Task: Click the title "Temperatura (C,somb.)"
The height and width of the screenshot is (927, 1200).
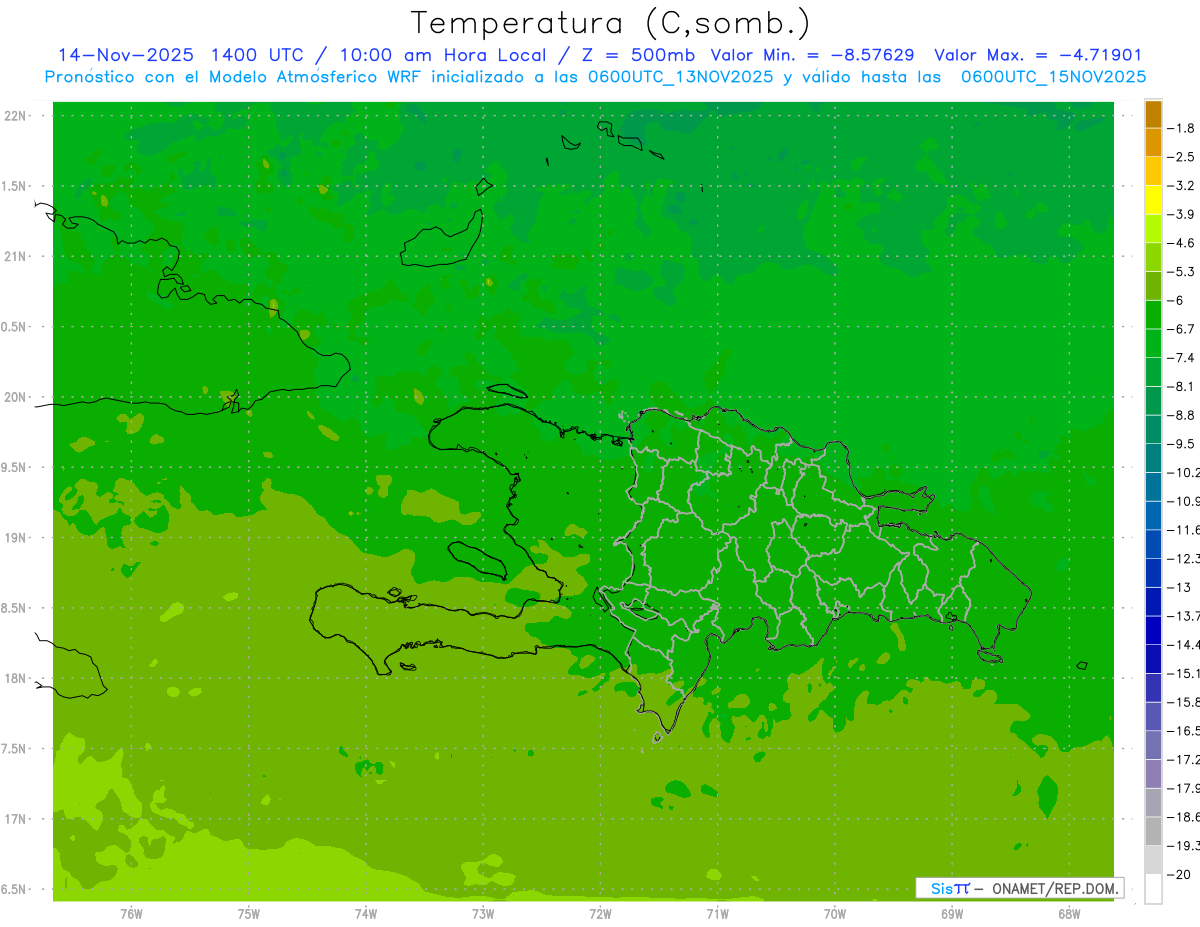Action: (611, 23)
